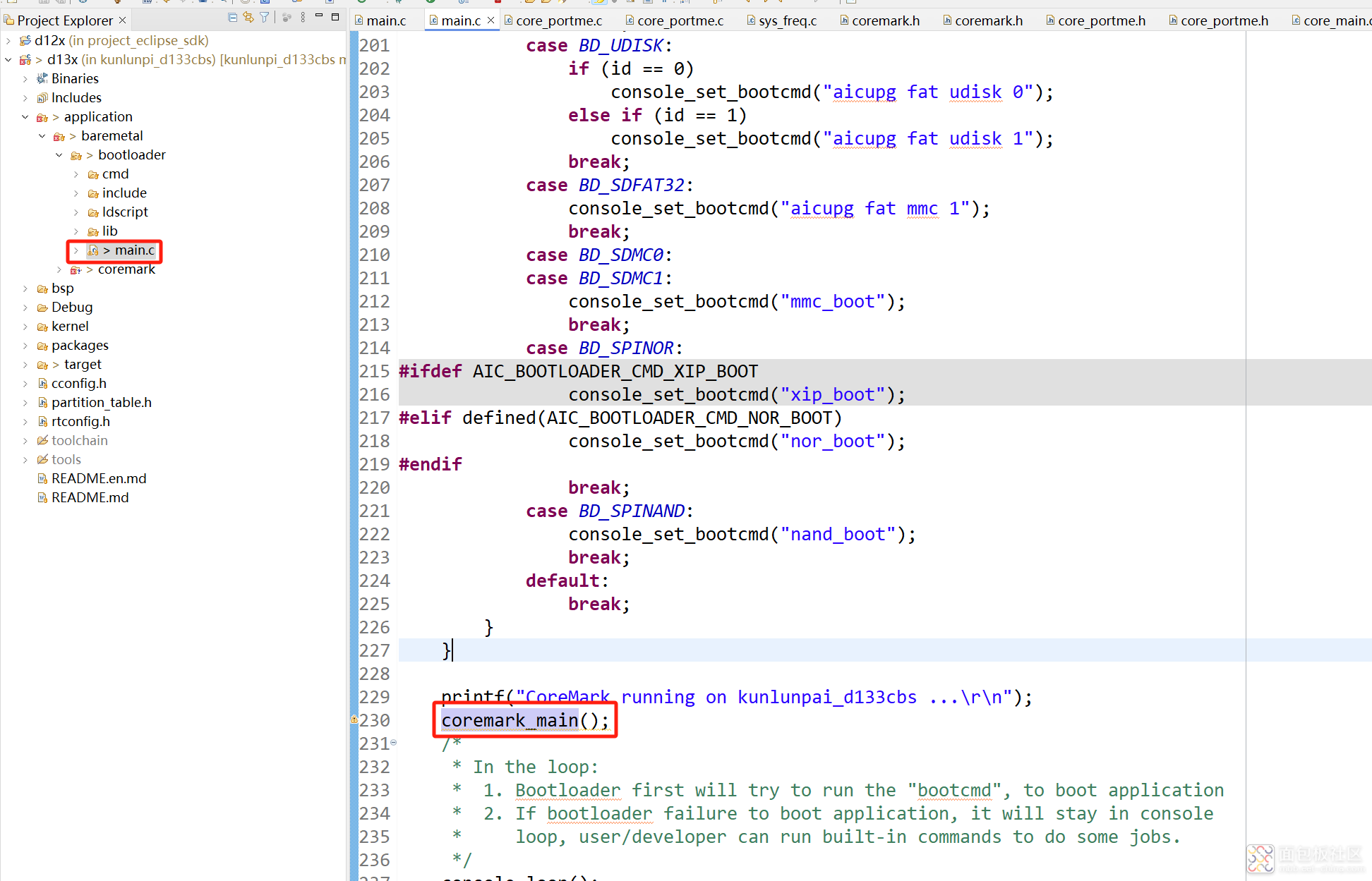Viewport: 1372px width, 881px height.
Task: Click the main.c file icon in tree
Action: 93,250
